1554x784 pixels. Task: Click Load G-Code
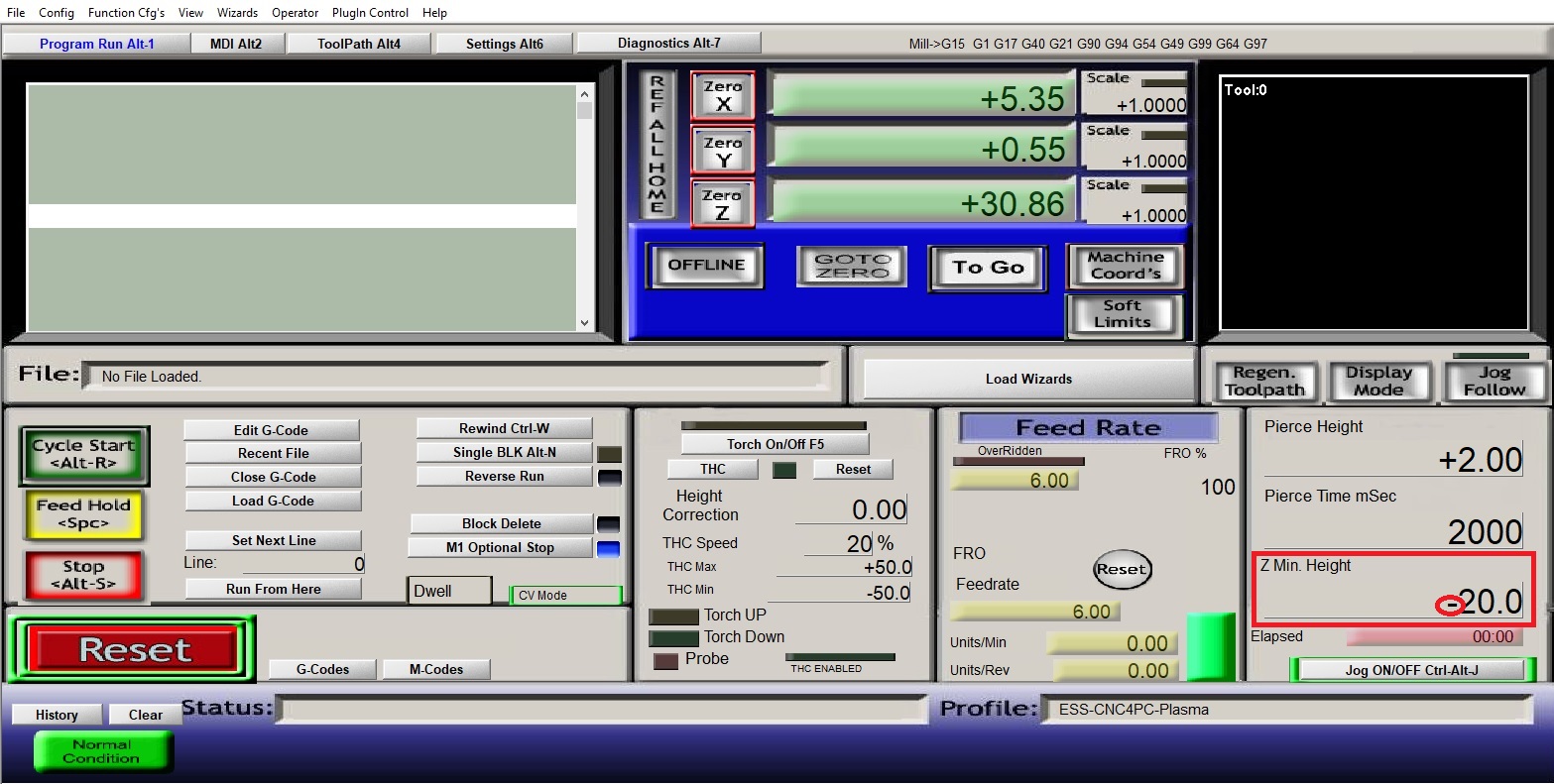point(272,501)
